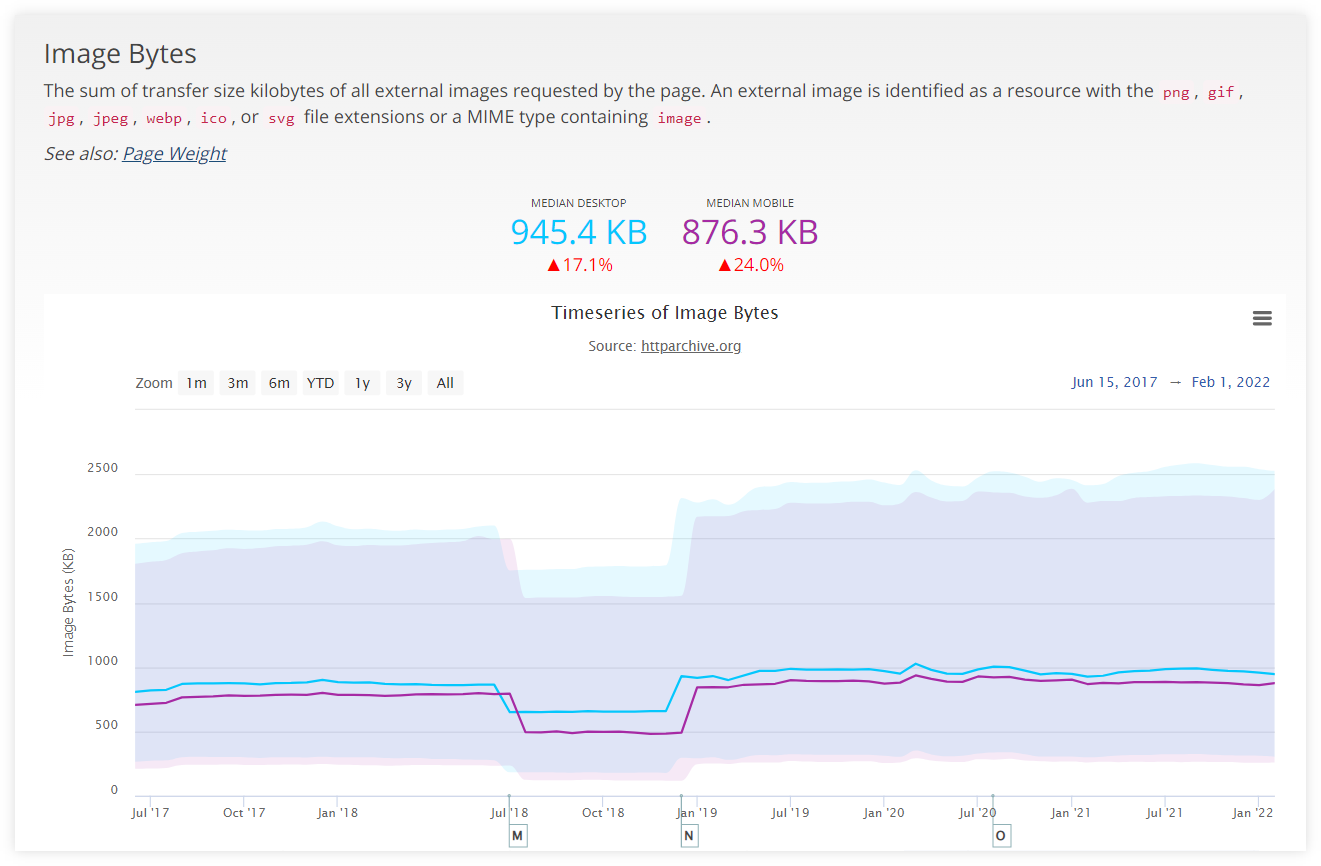This screenshot has height=866, width=1321.
Task: Click the O flag timeline marker
Action: (1001, 835)
